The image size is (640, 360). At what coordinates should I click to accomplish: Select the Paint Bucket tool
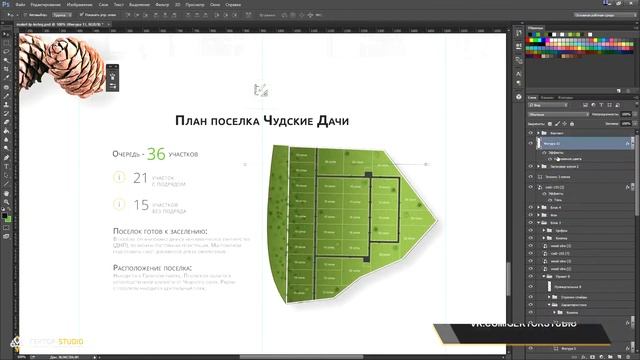click(6, 131)
